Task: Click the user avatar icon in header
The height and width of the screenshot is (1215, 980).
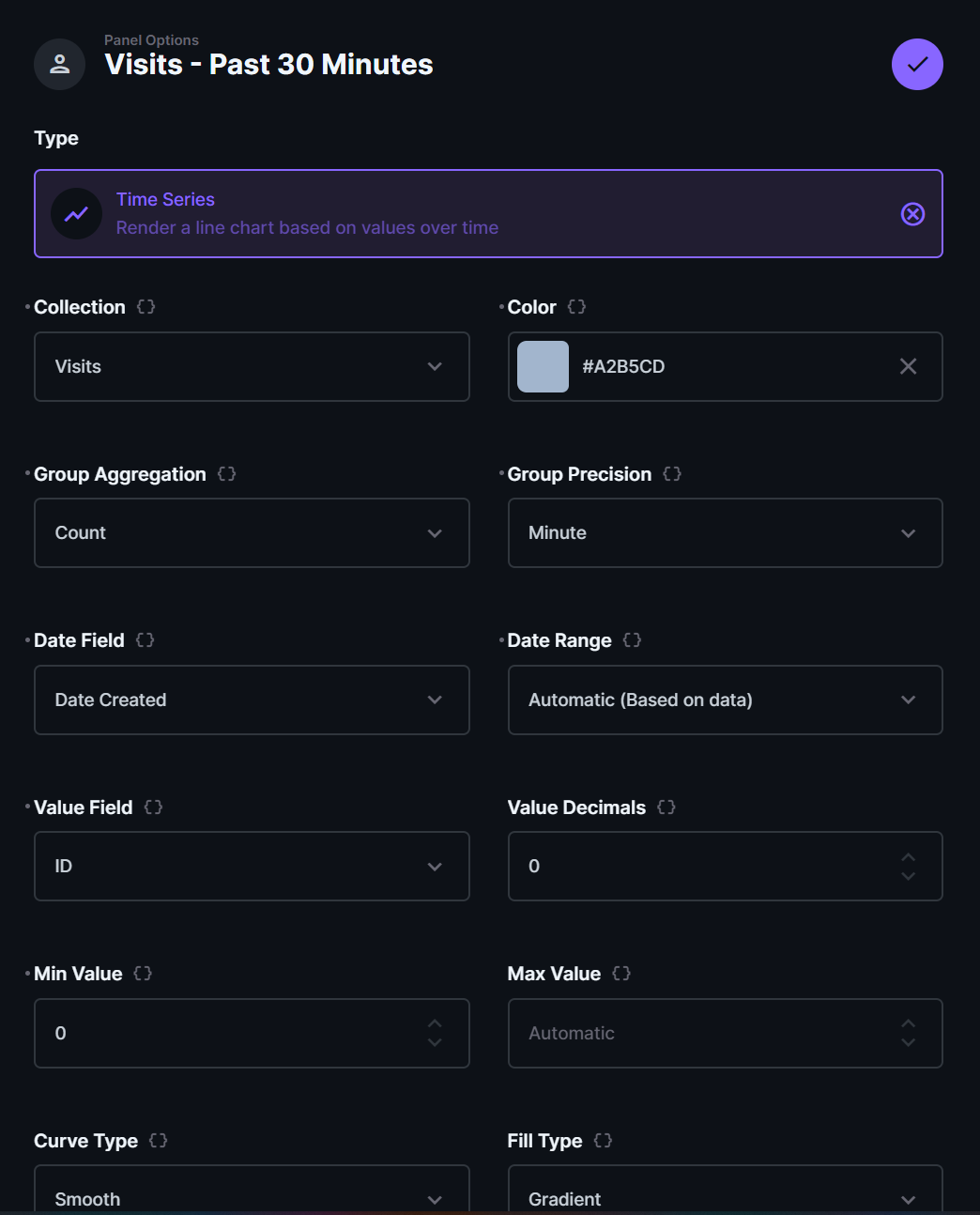Action: click(60, 65)
